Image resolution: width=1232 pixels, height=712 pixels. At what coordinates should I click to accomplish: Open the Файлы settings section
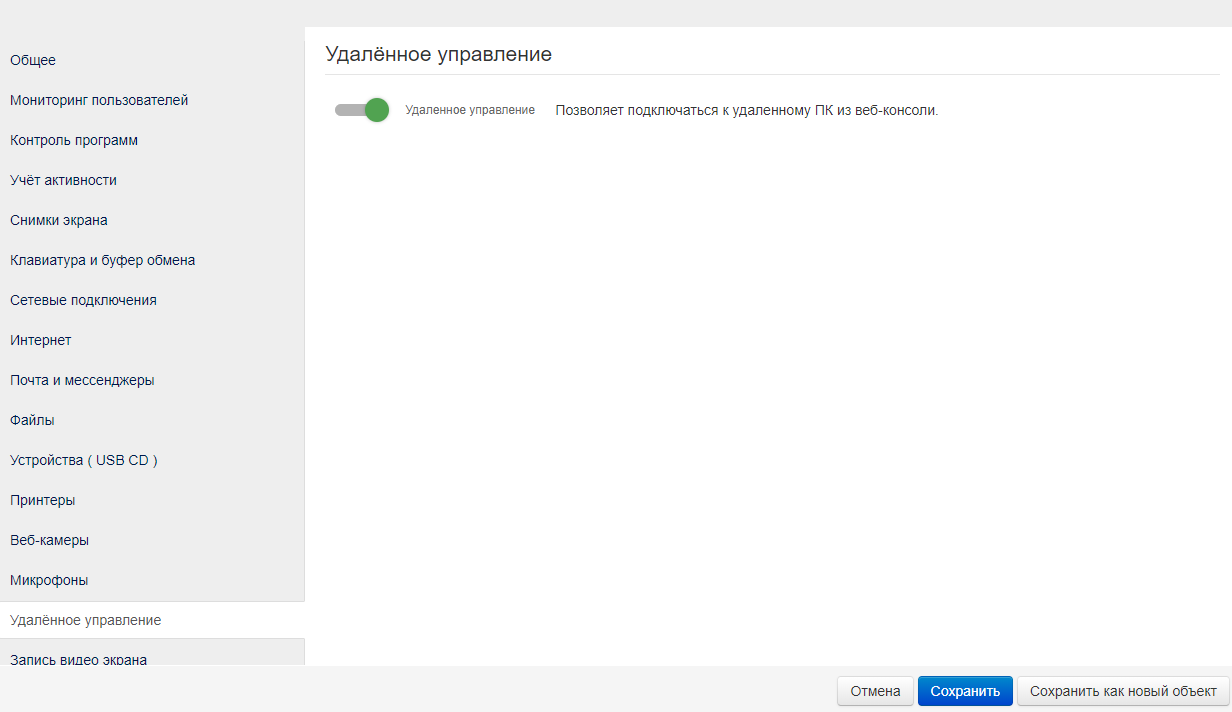point(32,420)
